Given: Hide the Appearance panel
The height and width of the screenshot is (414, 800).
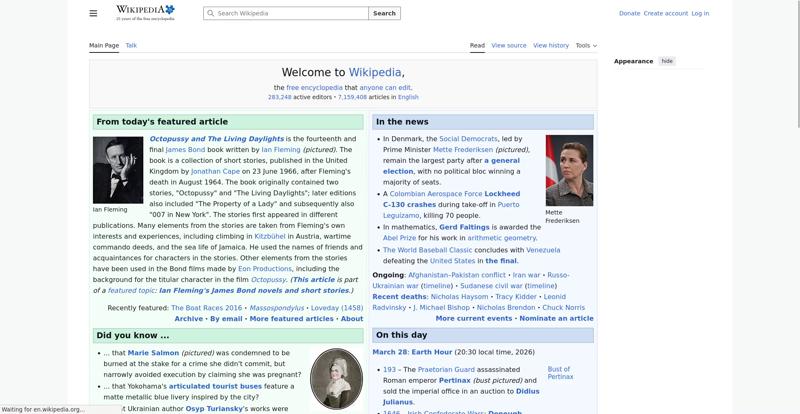Looking at the screenshot, I should click(x=667, y=61).
